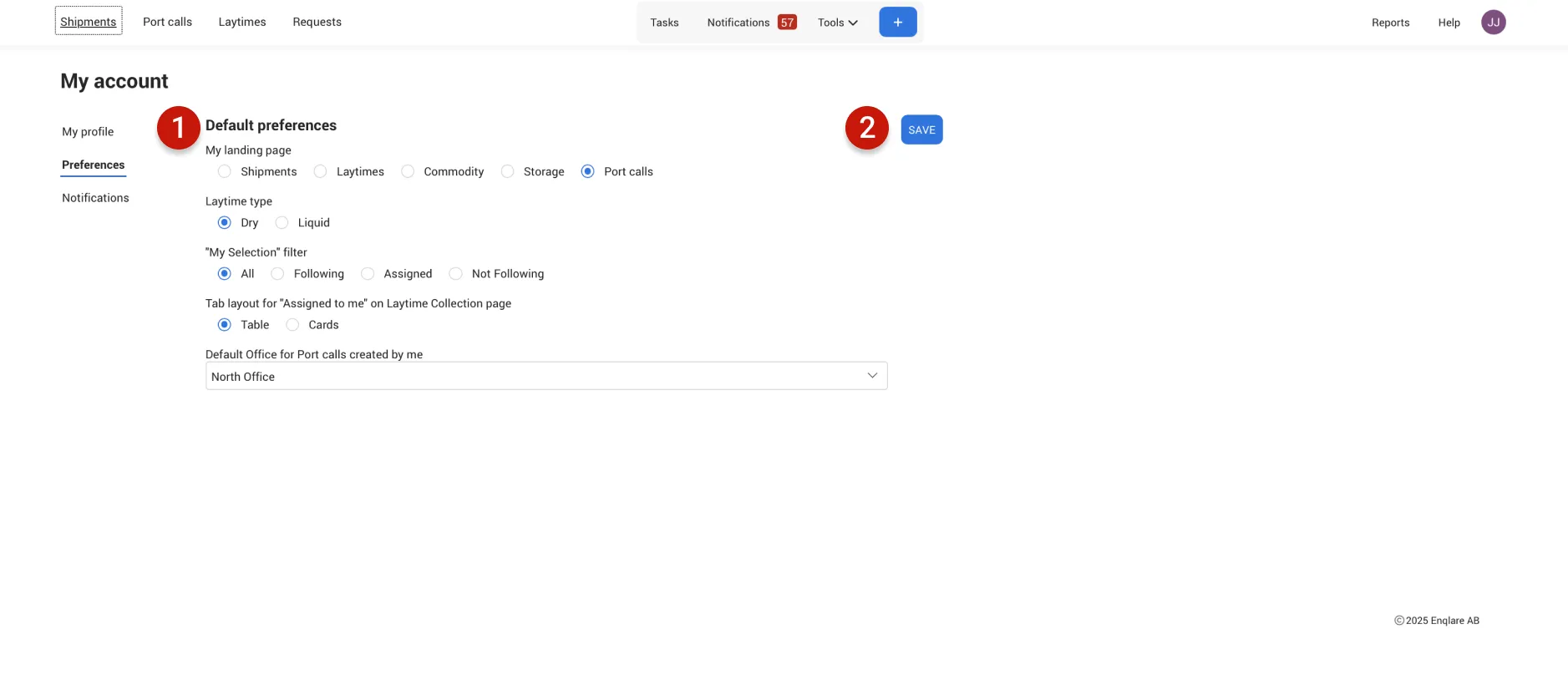Expand the Tools menu

tap(838, 23)
